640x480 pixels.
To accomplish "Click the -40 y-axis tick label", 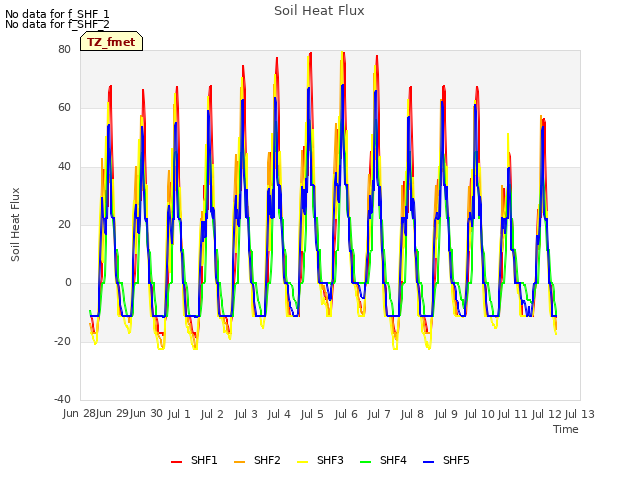I will (x=62, y=399).
